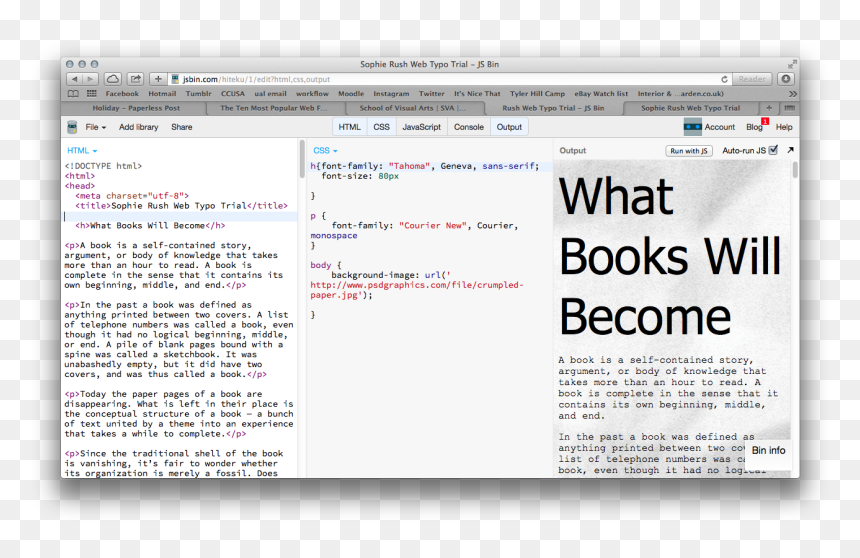Toggle the HTML panel button
Screen dimensions: 860x558
349,127
